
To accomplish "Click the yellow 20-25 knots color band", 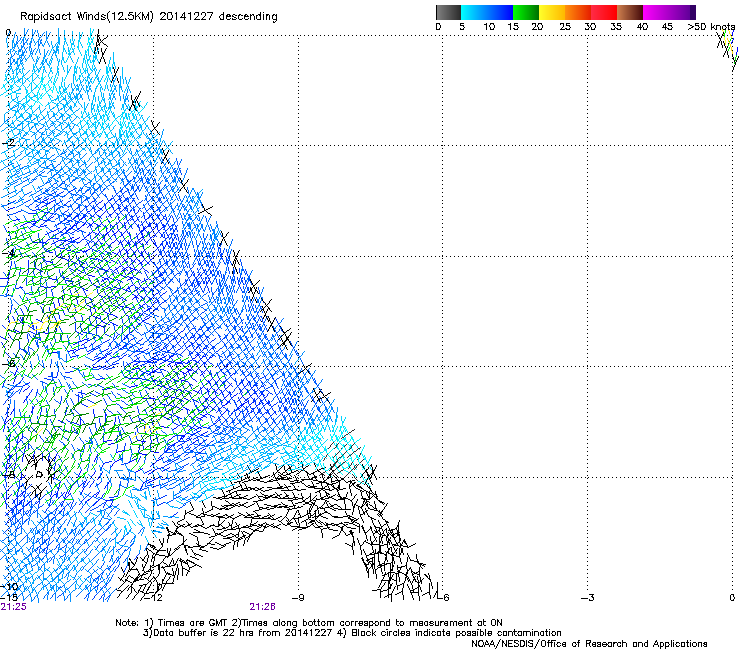I will click(552, 12).
